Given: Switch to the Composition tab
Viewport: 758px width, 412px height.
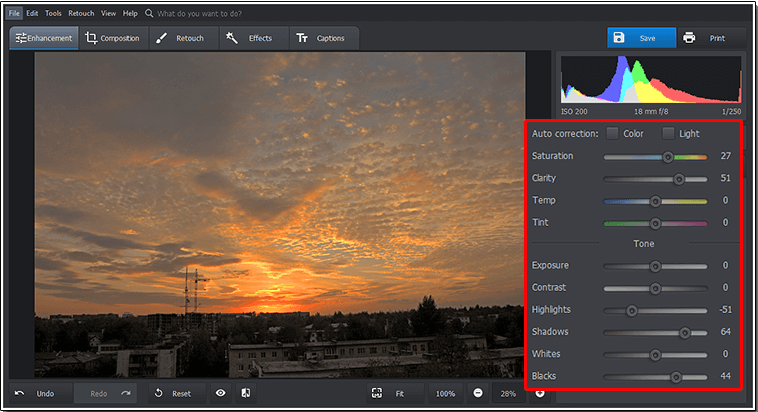Looking at the screenshot, I should (113, 38).
